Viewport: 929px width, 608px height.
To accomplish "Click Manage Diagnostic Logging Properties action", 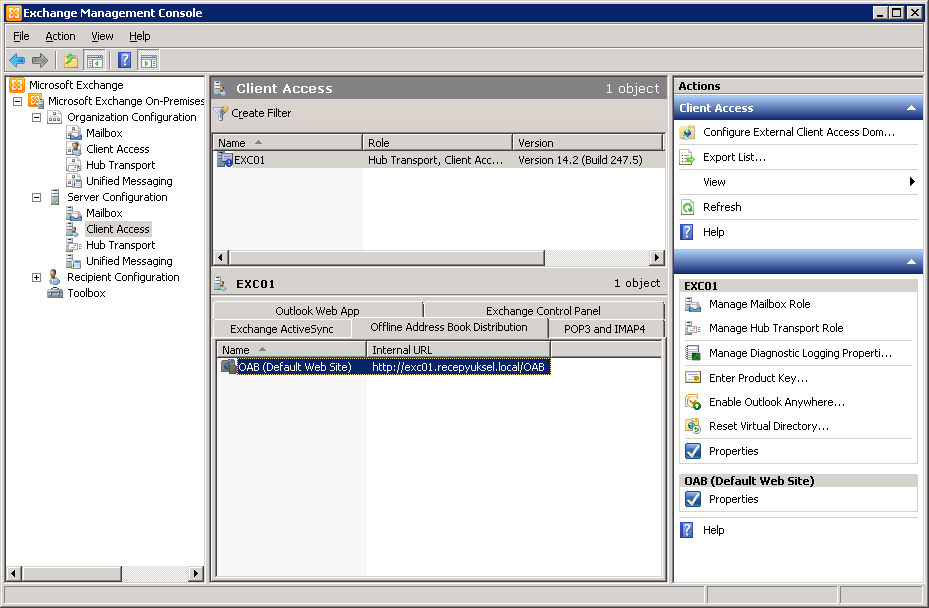I will point(800,353).
